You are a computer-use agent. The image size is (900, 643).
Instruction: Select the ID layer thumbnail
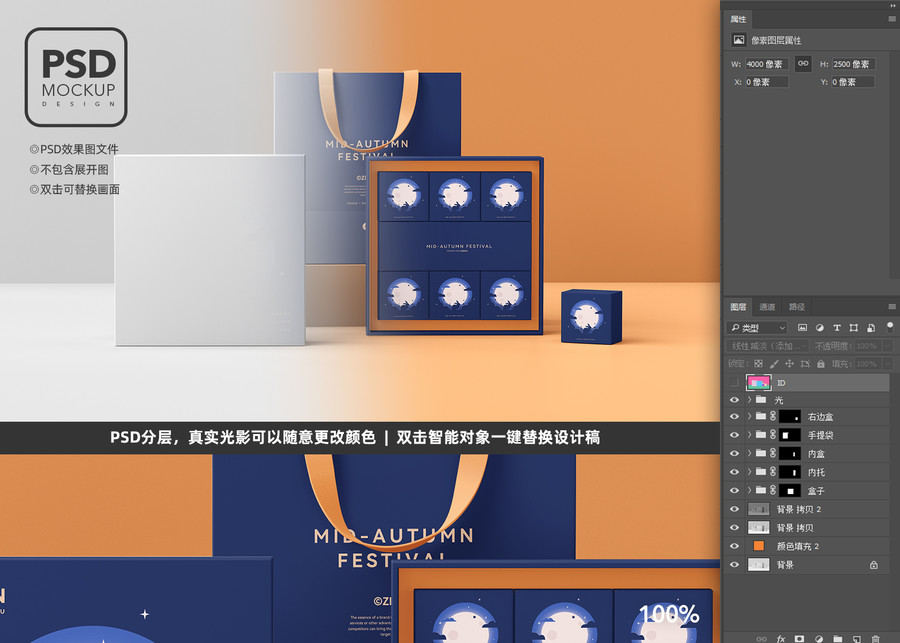pos(759,382)
